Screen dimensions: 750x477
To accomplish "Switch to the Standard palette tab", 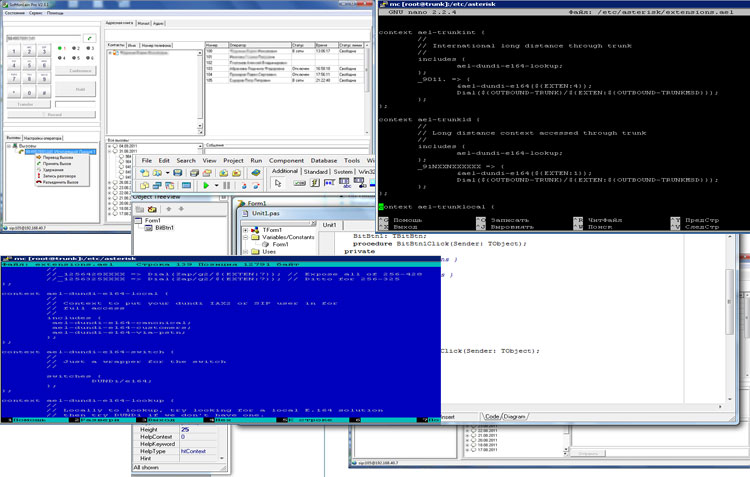I will [x=316, y=172].
